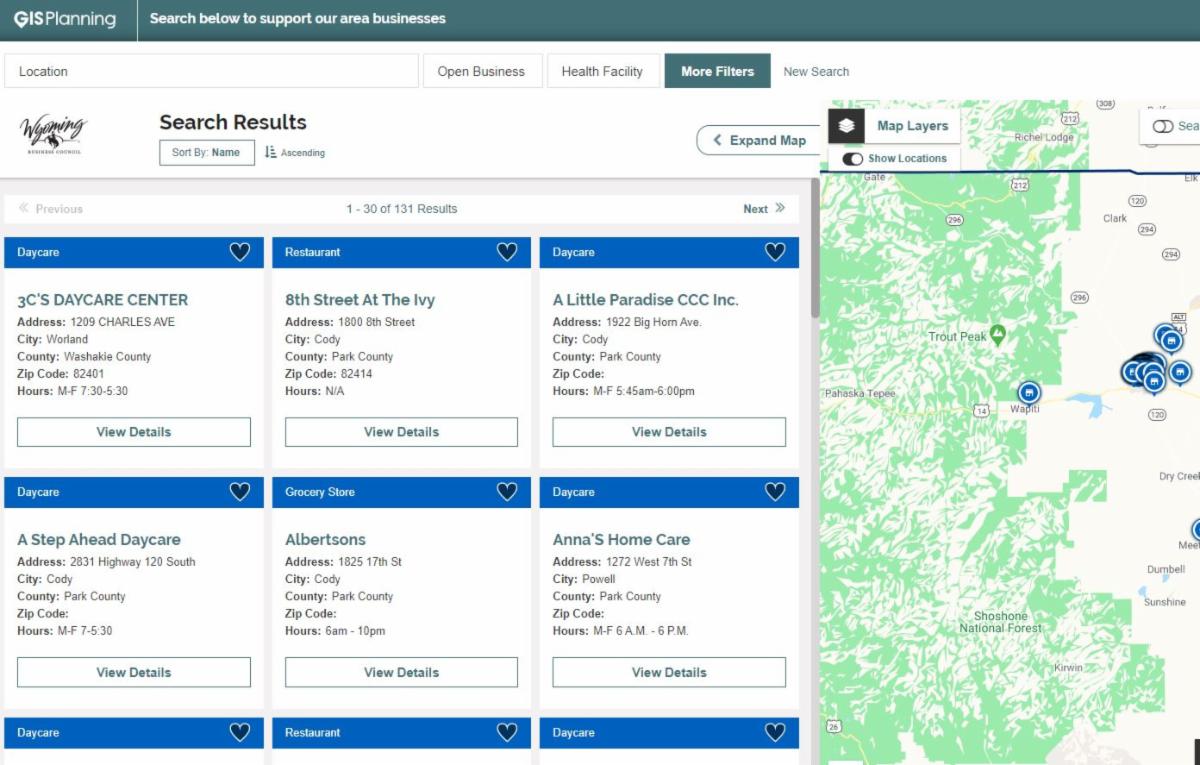This screenshot has height=765, width=1200.
Task: Click the A Step Ahead Daycare title
Action: tap(99, 540)
